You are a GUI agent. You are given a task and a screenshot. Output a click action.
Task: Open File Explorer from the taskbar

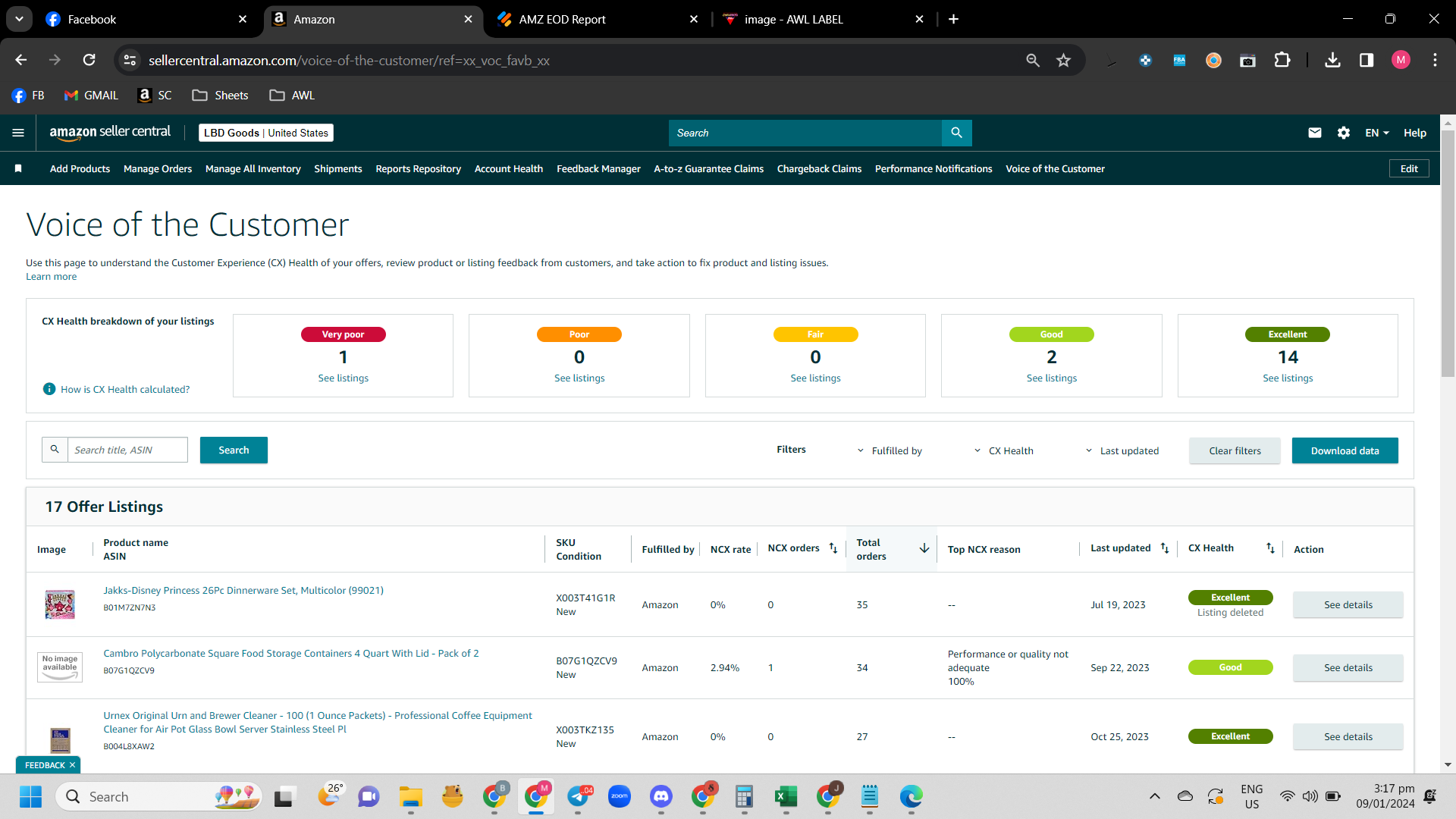411,796
